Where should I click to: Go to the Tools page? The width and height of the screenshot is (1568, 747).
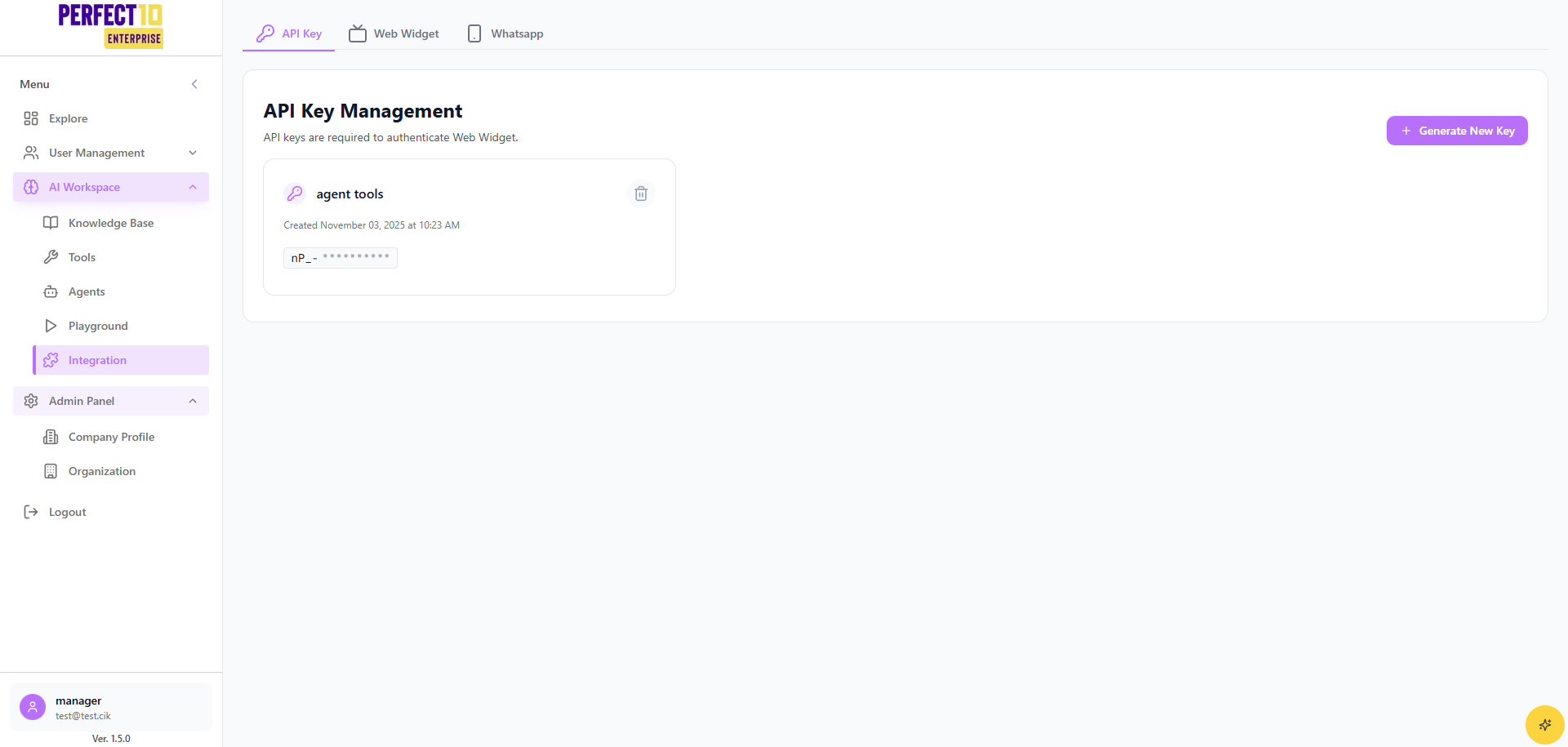(121, 257)
